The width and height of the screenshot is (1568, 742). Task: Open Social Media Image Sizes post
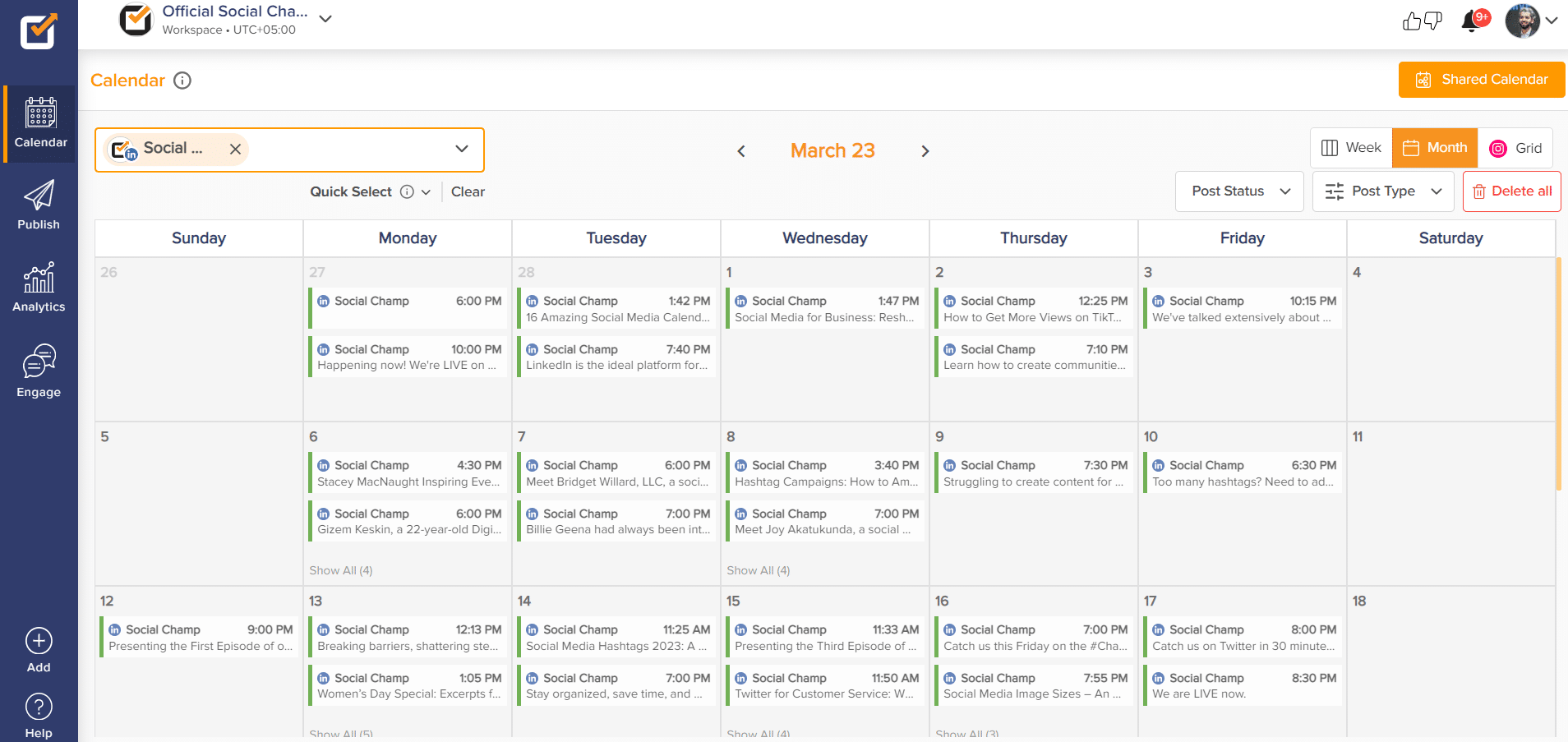point(1034,685)
